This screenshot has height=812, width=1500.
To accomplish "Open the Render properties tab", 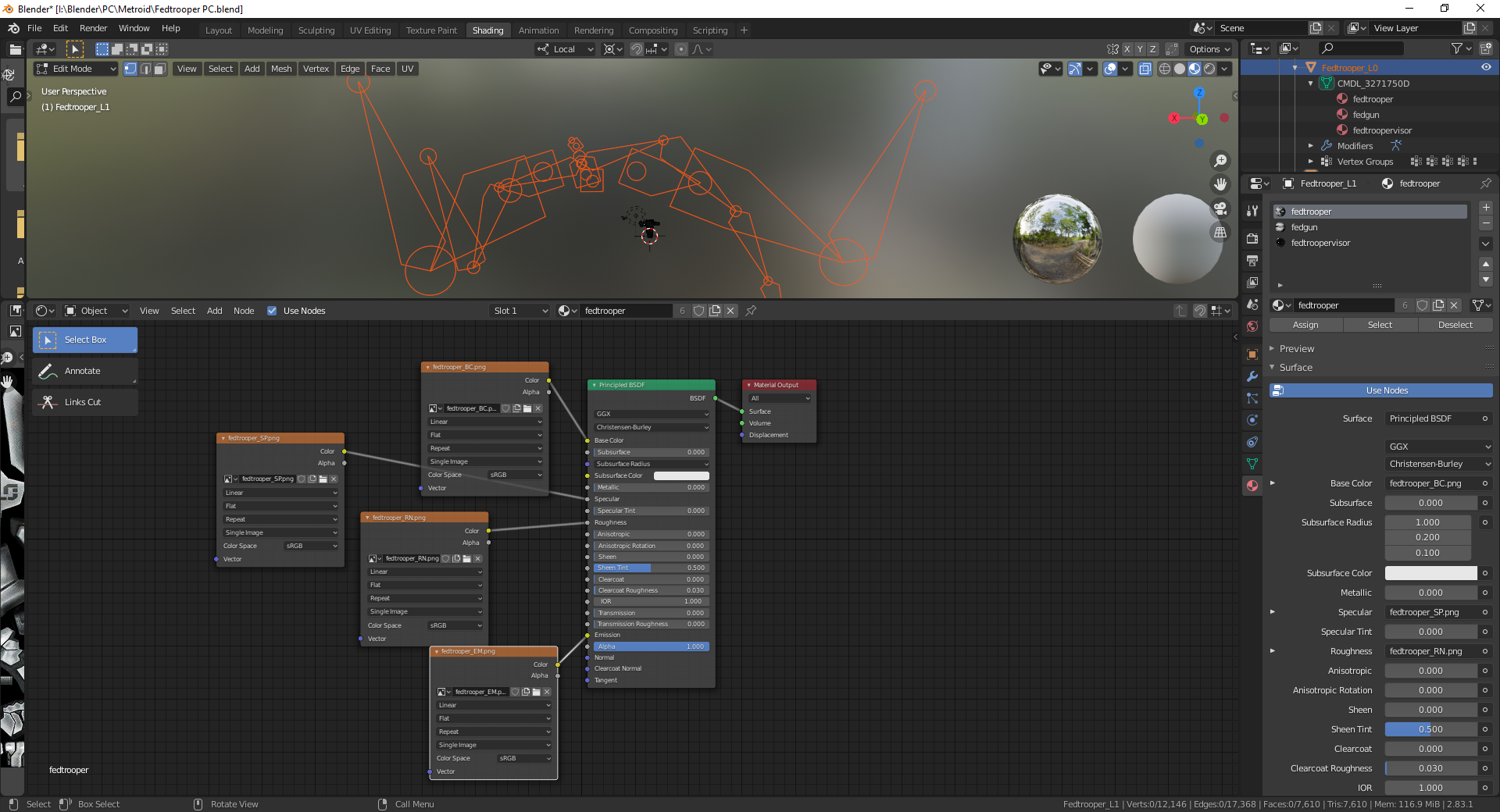I will (x=1252, y=239).
